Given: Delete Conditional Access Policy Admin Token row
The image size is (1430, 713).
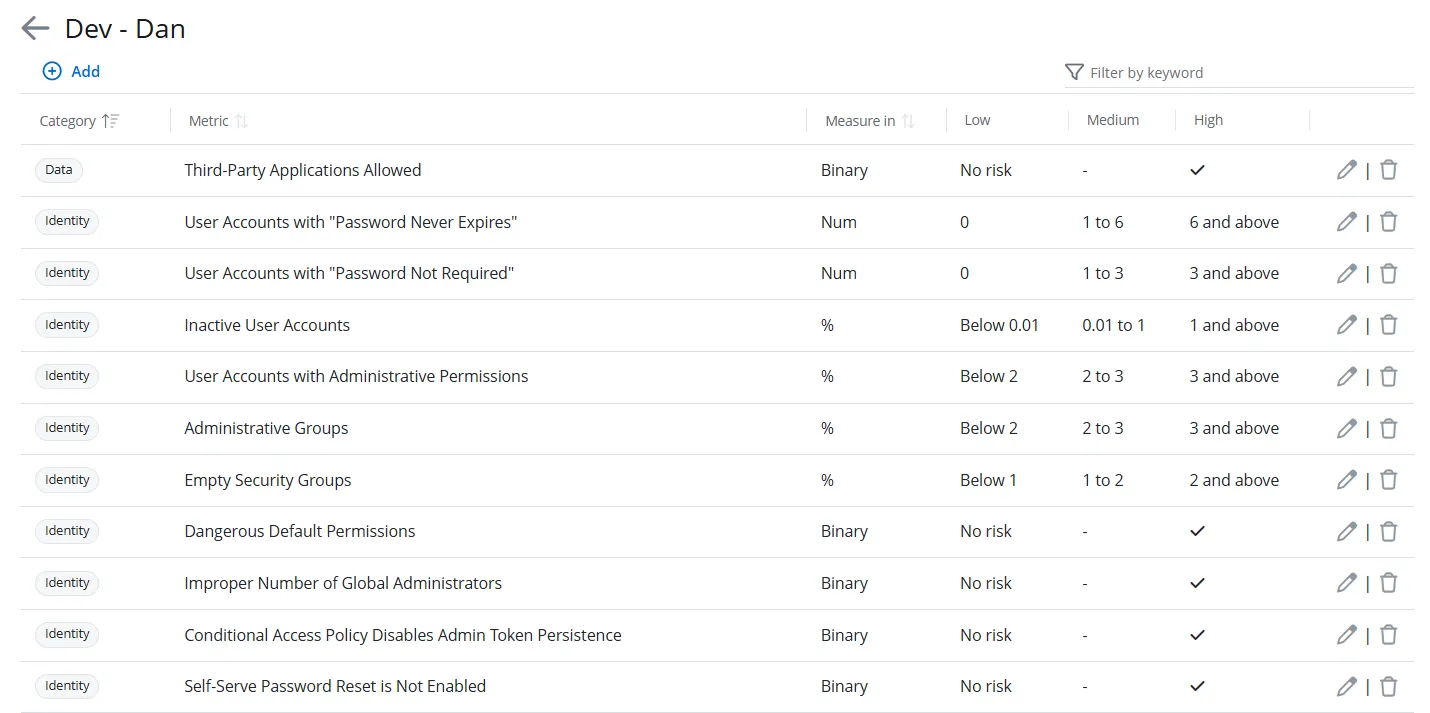Looking at the screenshot, I should 1388,635.
